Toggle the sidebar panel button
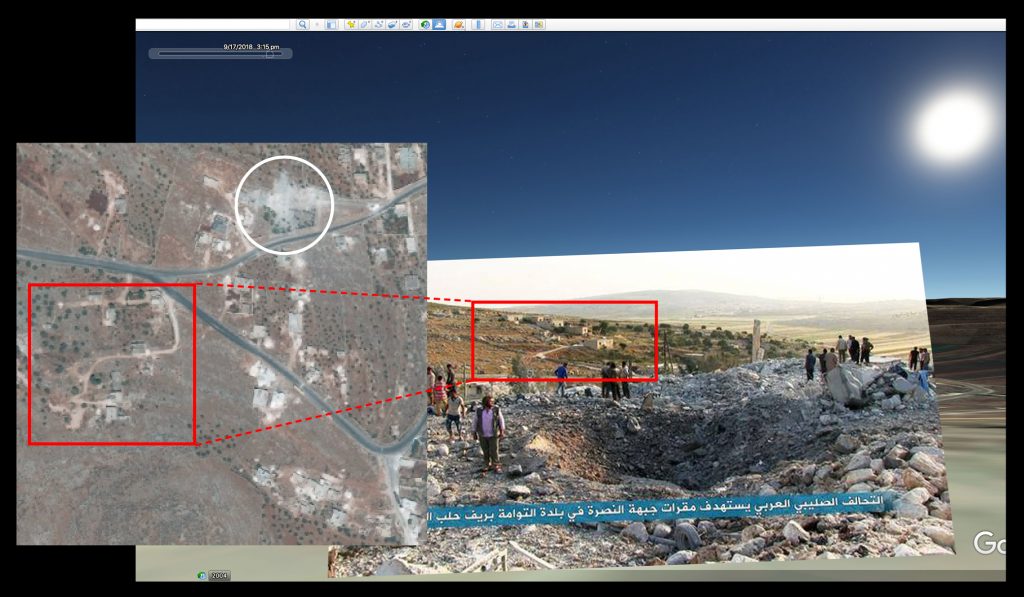This screenshot has height=597, width=1024. (331, 24)
